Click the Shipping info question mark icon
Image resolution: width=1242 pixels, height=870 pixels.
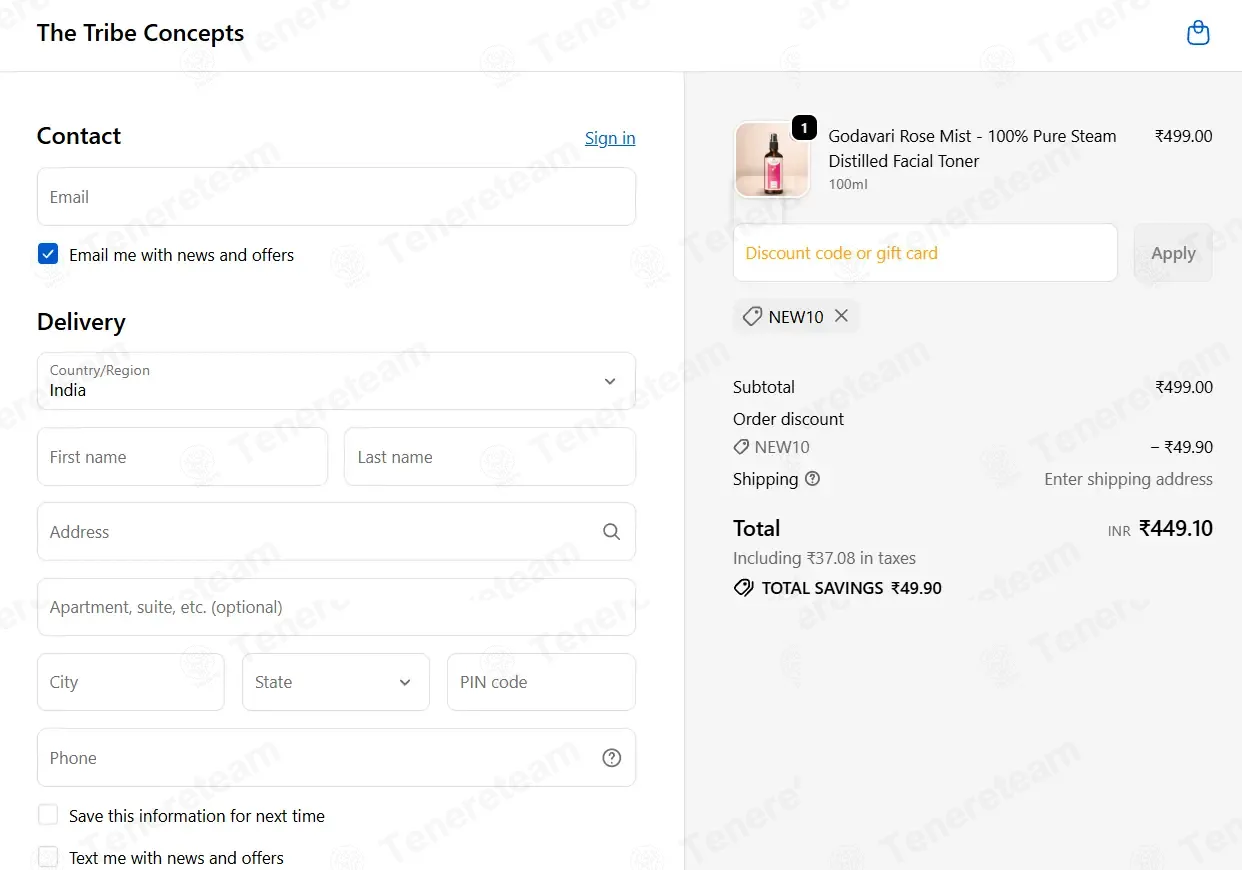click(x=812, y=479)
